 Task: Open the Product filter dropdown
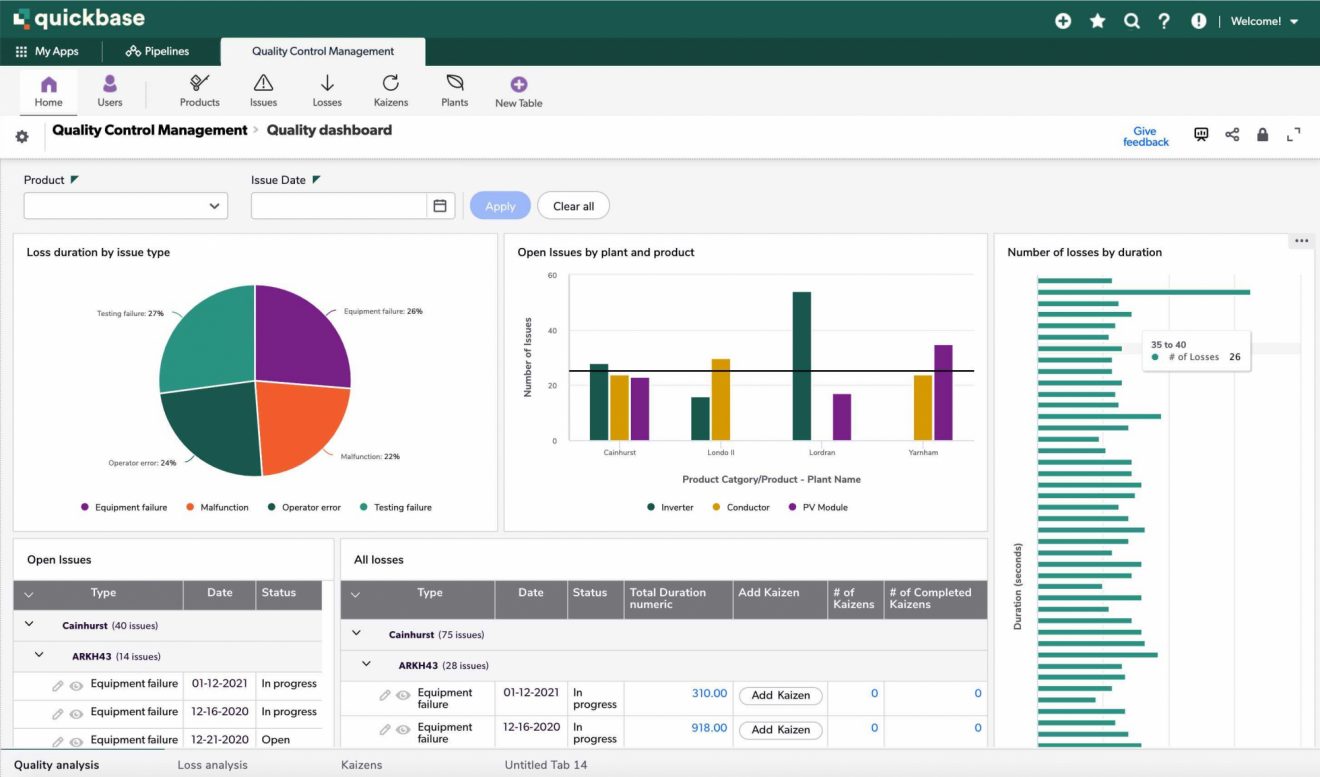tap(126, 206)
